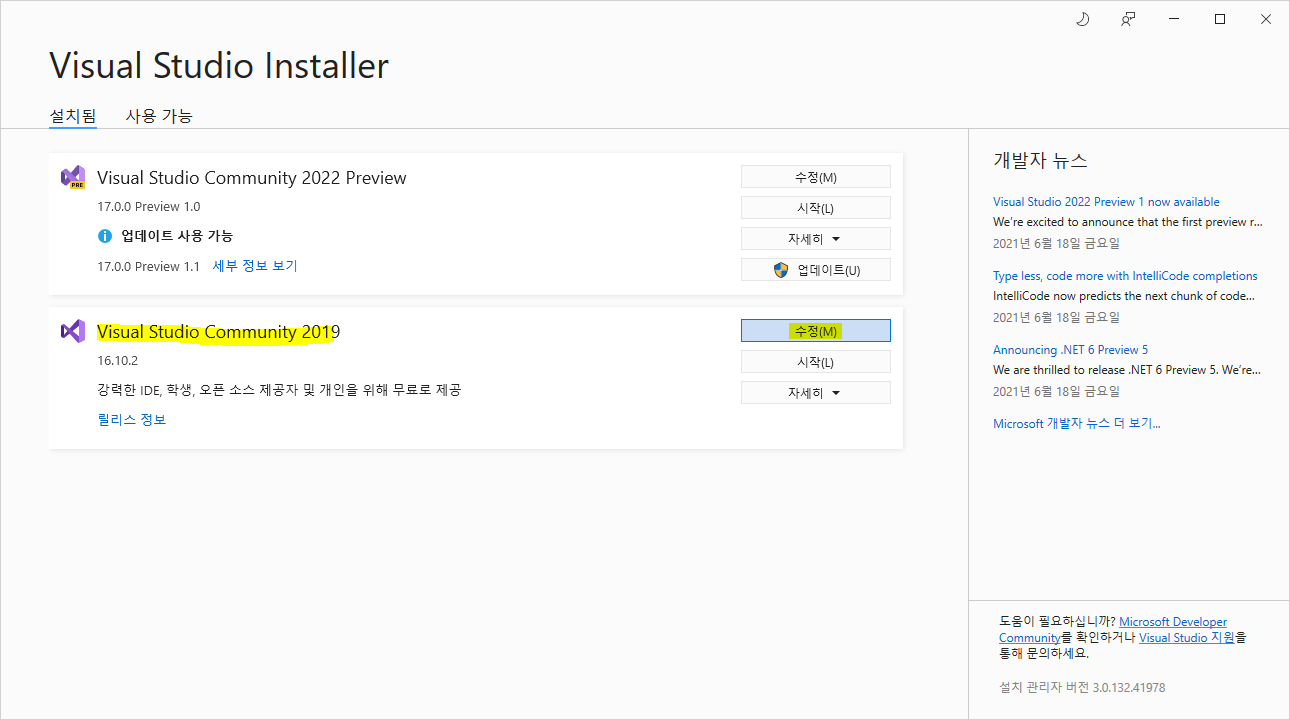This screenshot has height=720, width=1290.
Task: Open Announcing .NET 6 Preview 5 link
Action: click(1070, 350)
